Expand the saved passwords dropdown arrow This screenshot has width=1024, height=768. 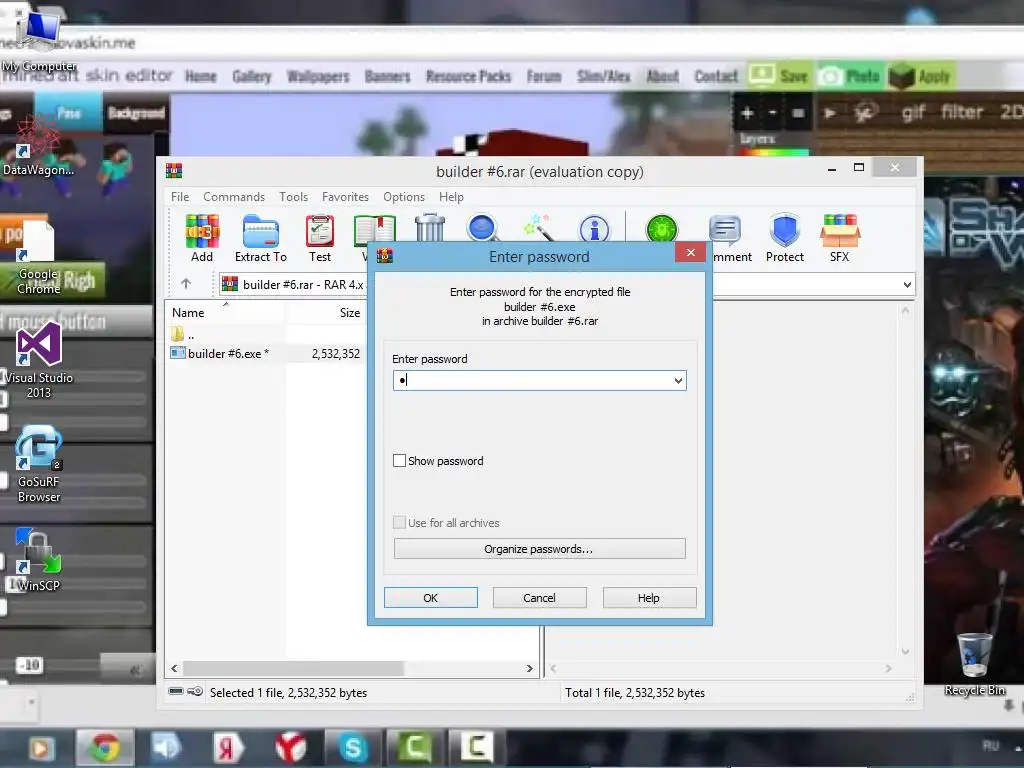pos(678,381)
